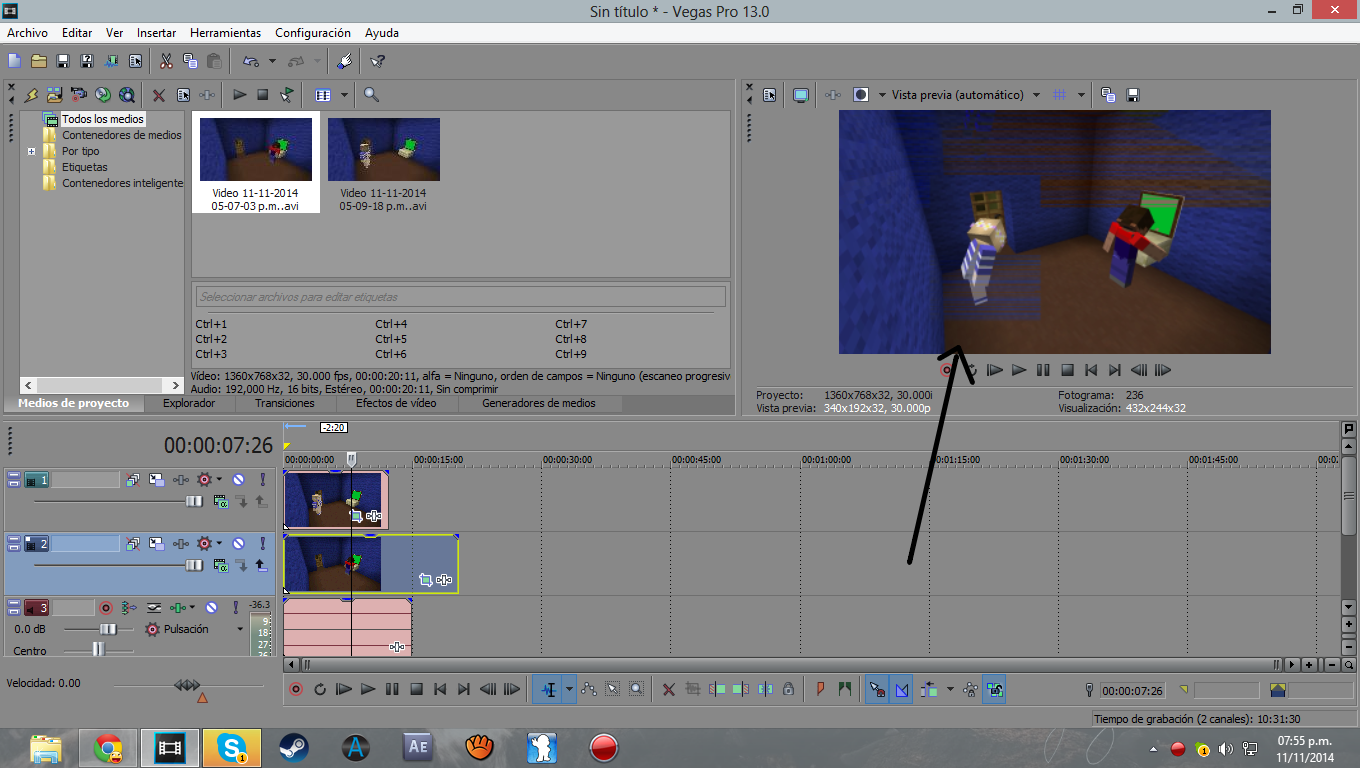
Task: Click the What's This help cursor icon
Action: [377, 61]
